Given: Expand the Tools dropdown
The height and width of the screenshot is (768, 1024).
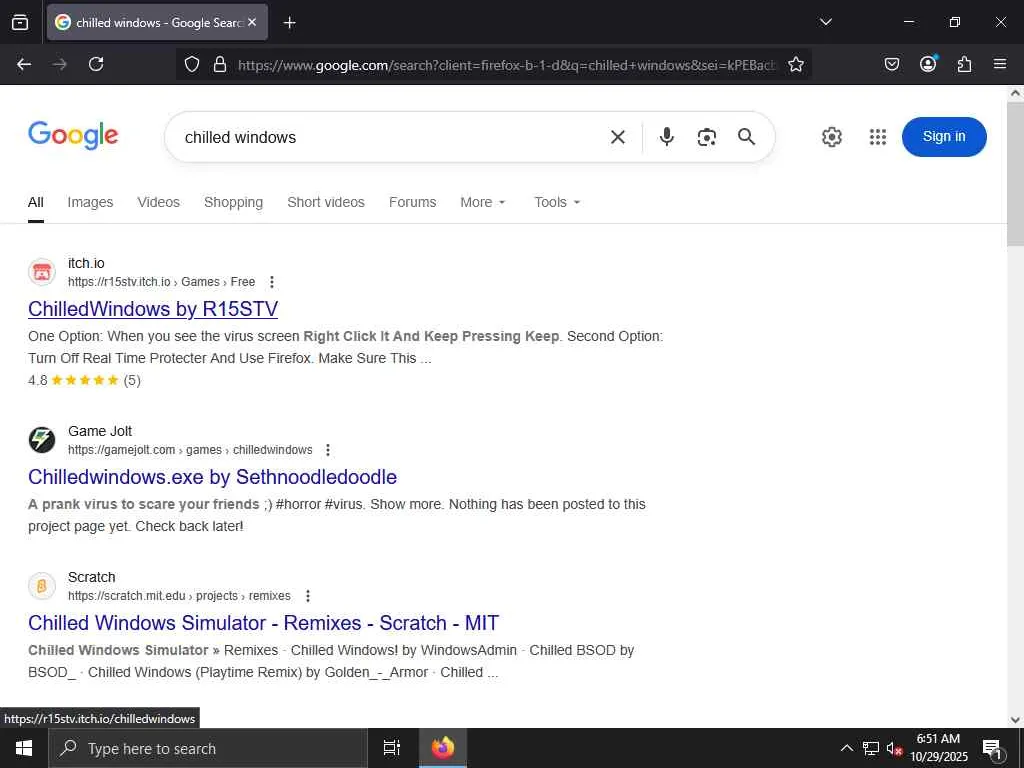Looking at the screenshot, I should tap(557, 202).
